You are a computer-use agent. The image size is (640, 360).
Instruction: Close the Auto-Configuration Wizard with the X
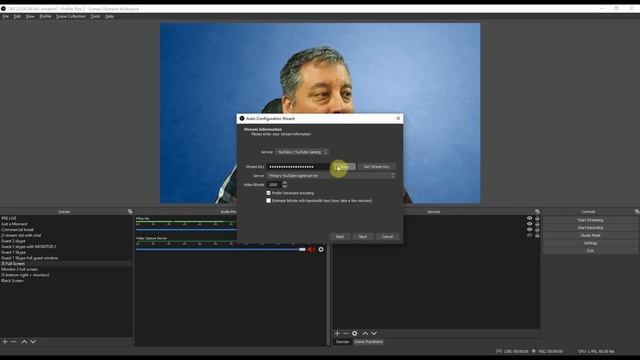tap(398, 118)
